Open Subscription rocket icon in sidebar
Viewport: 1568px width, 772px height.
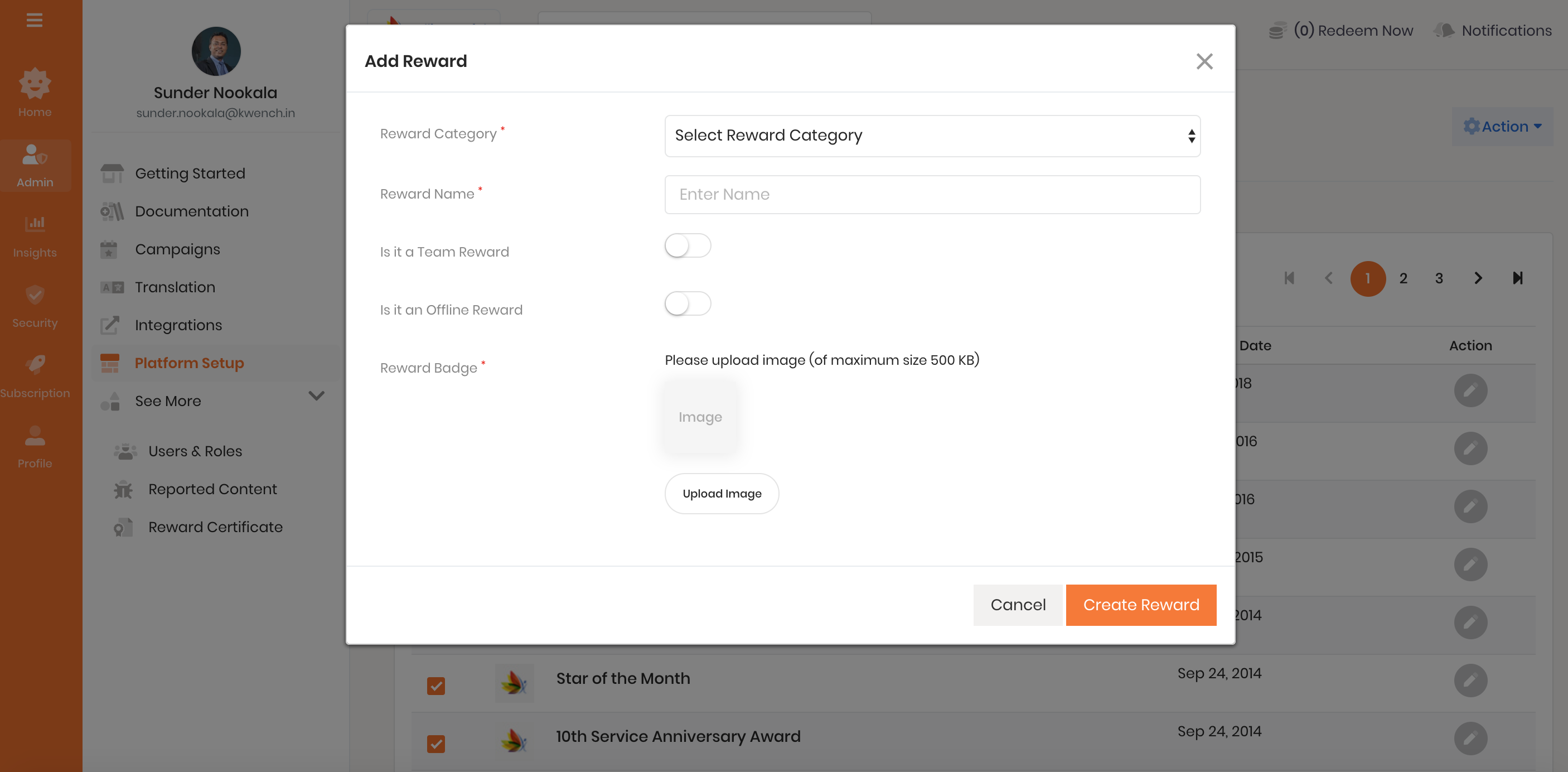(35, 365)
